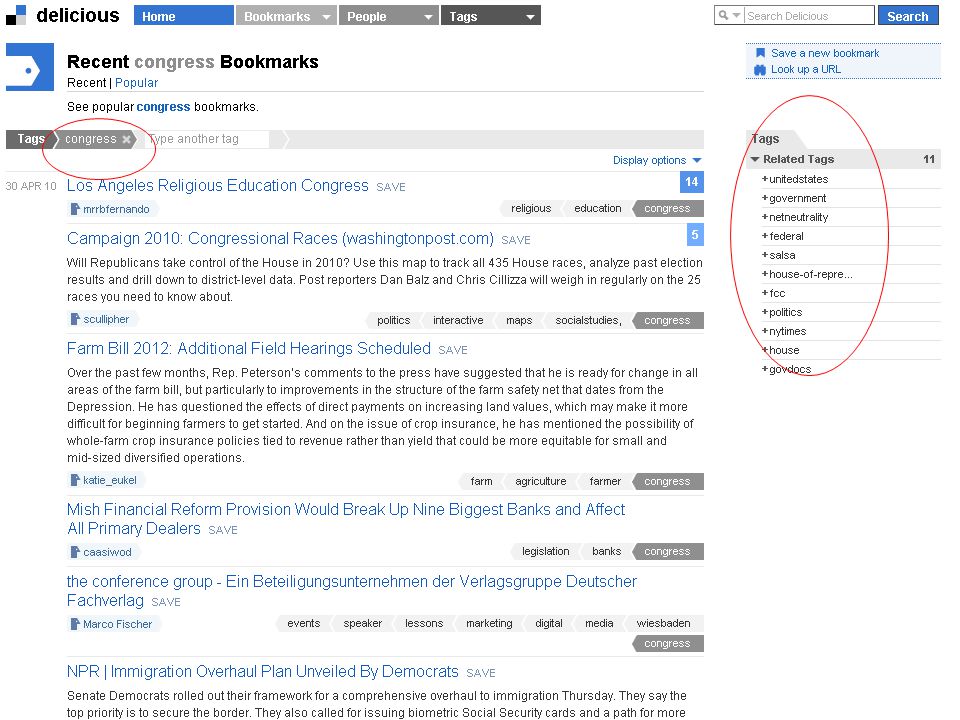Collapse the Related Tags section
Viewport: 960px width, 720px height.
[x=755, y=159]
